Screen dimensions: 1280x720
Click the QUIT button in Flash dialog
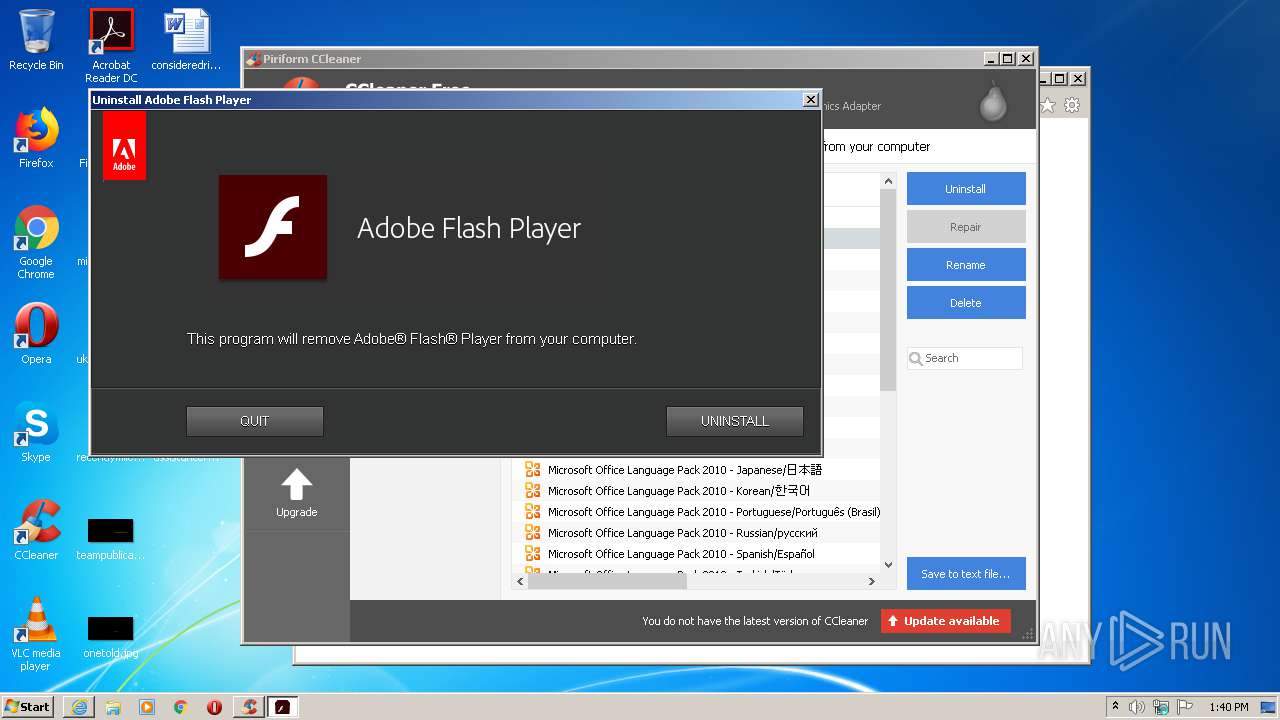click(255, 421)
